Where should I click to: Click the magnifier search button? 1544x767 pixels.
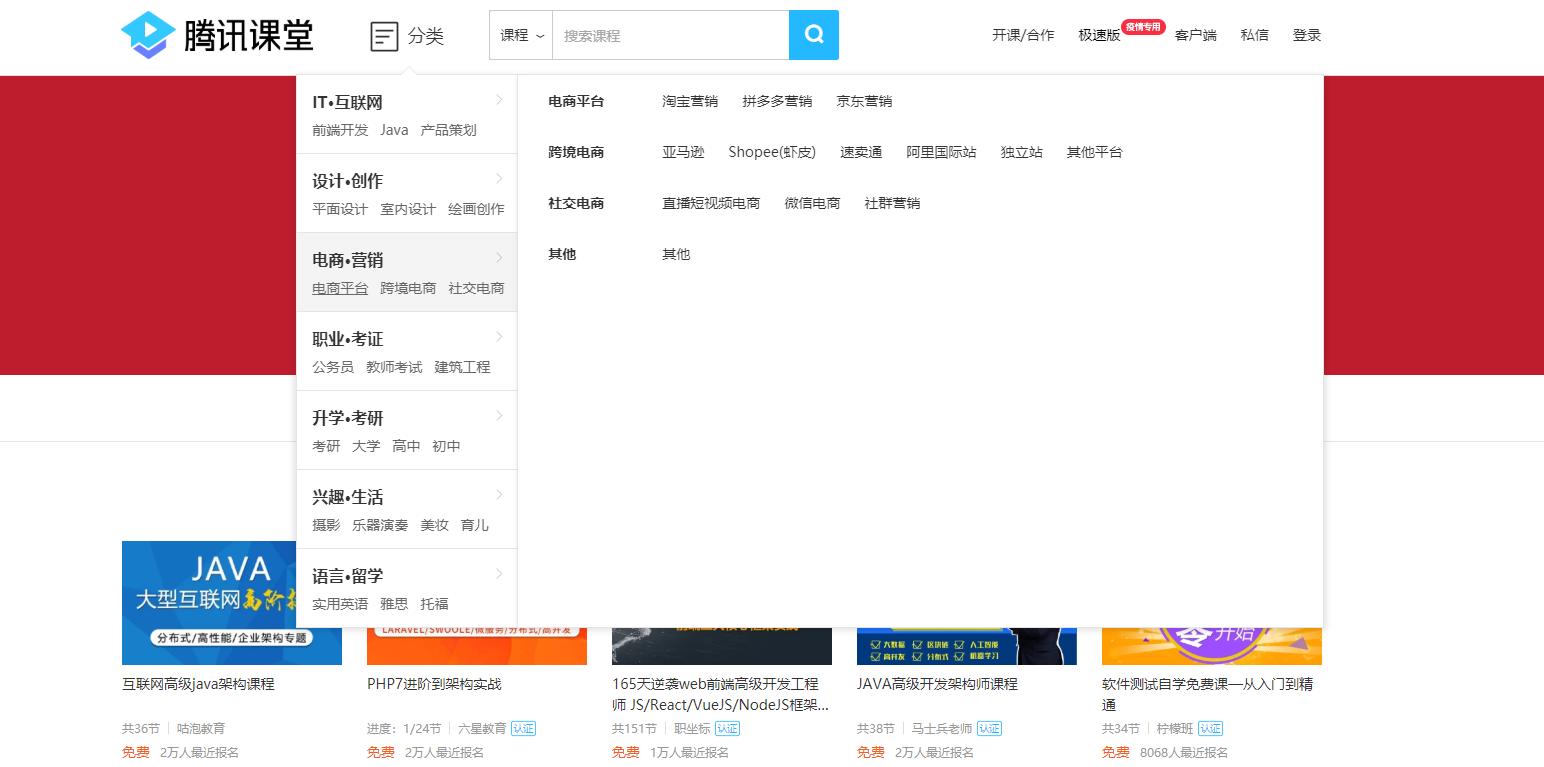pyautogui.click(x=813, y=34)
